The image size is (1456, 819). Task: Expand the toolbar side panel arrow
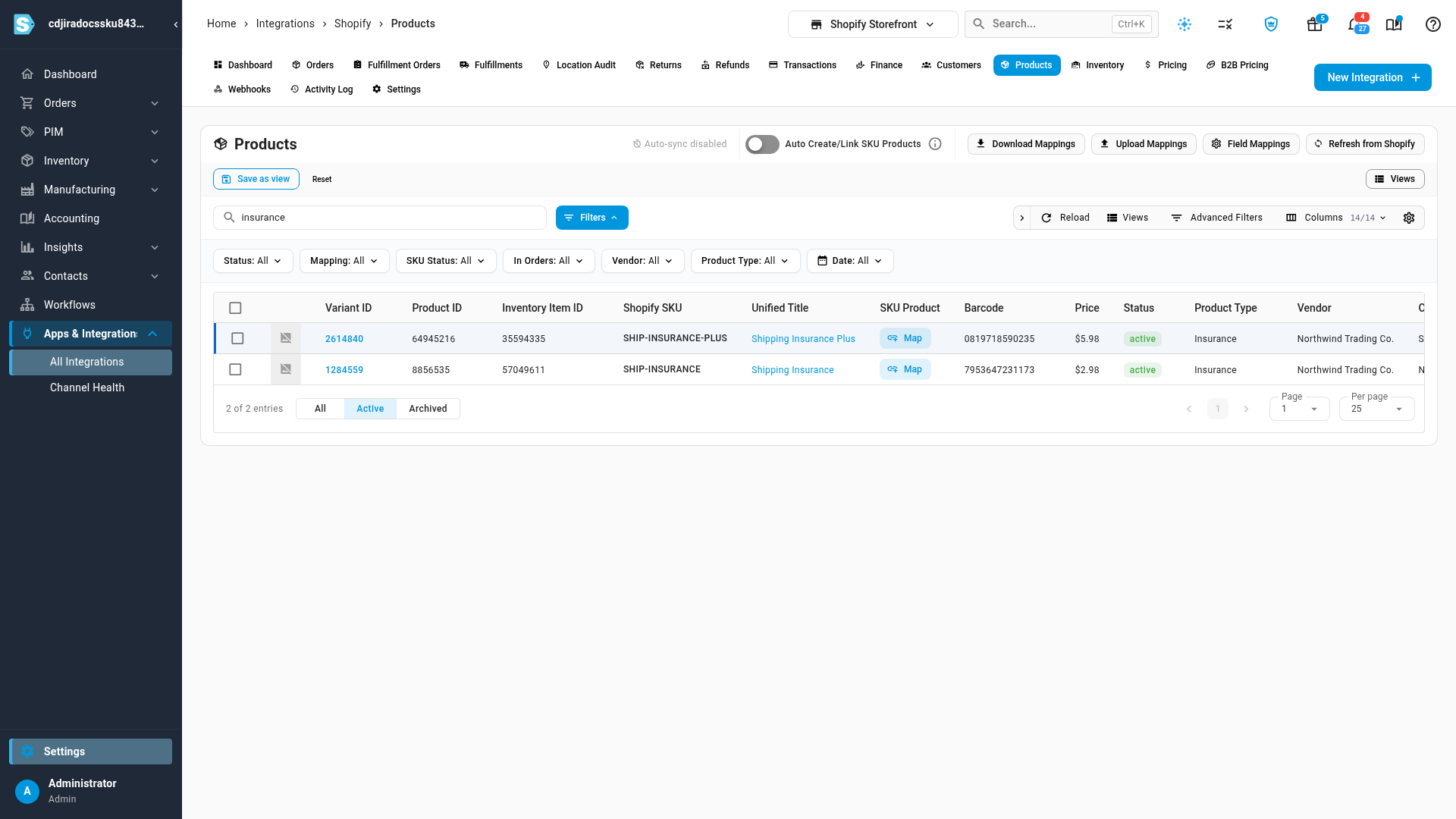1022,218
